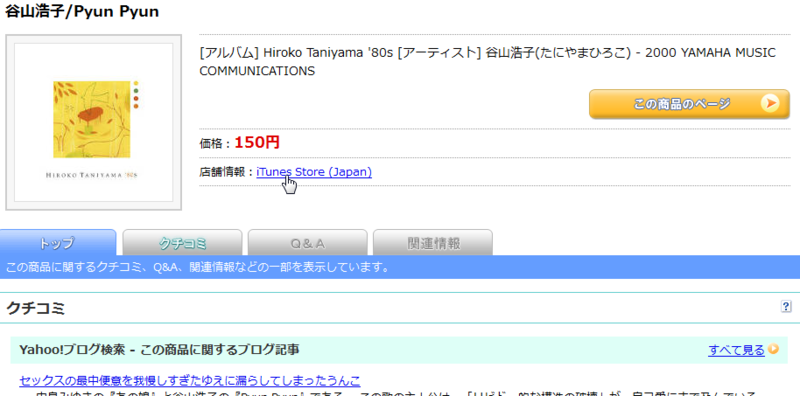Image resolution: width=800 pixels, height=396 pixels.
Task: Click the Hiroko Taniyama '80s album cover
Action: click(x=93, y=122)
